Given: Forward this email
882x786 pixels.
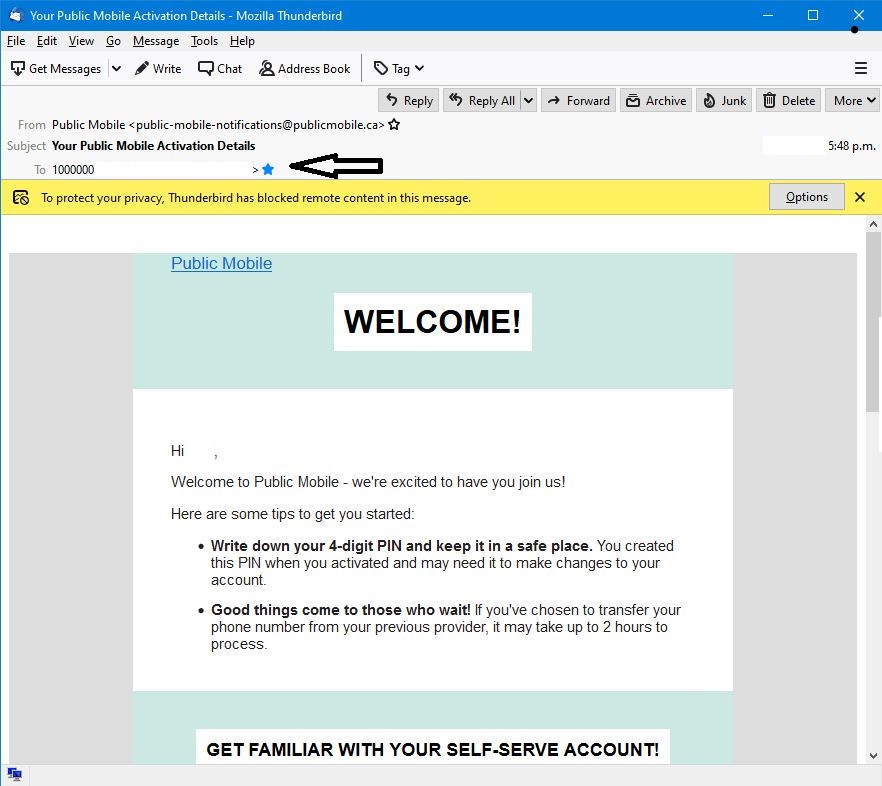Looking at the screenshot, I should pos(578,100).
